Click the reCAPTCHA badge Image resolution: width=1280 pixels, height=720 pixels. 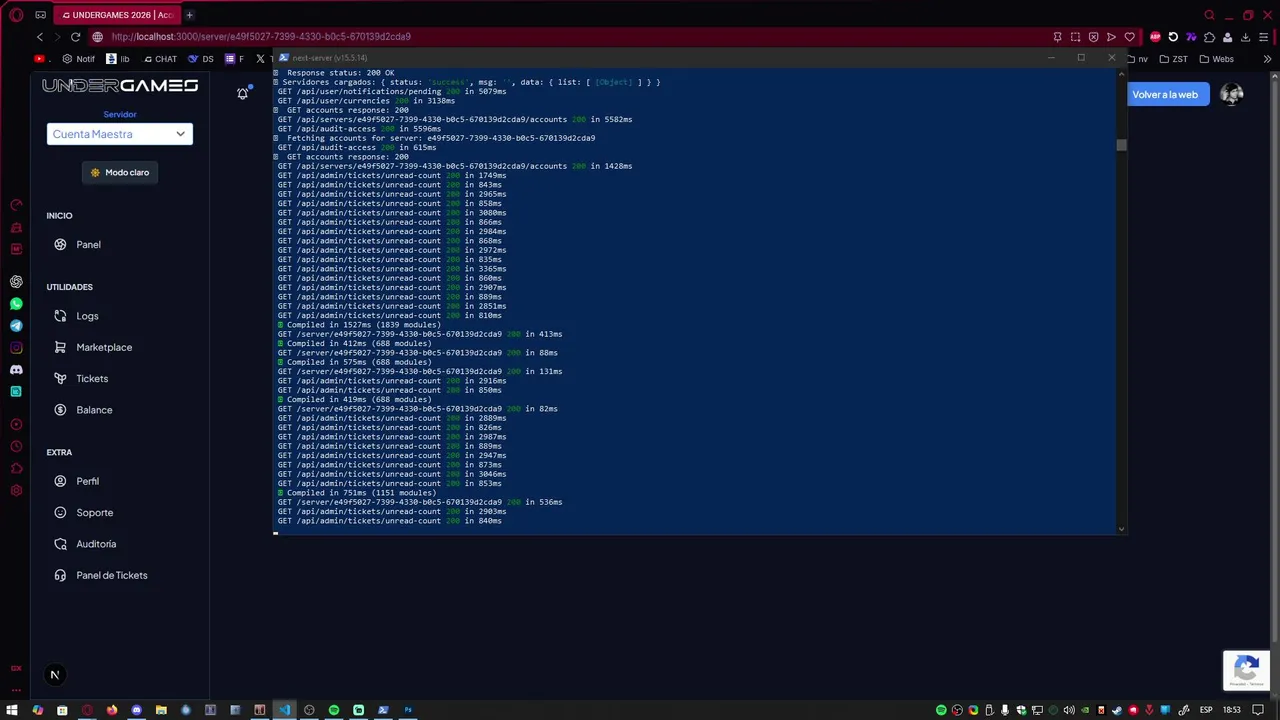(x=1246, y=670)
